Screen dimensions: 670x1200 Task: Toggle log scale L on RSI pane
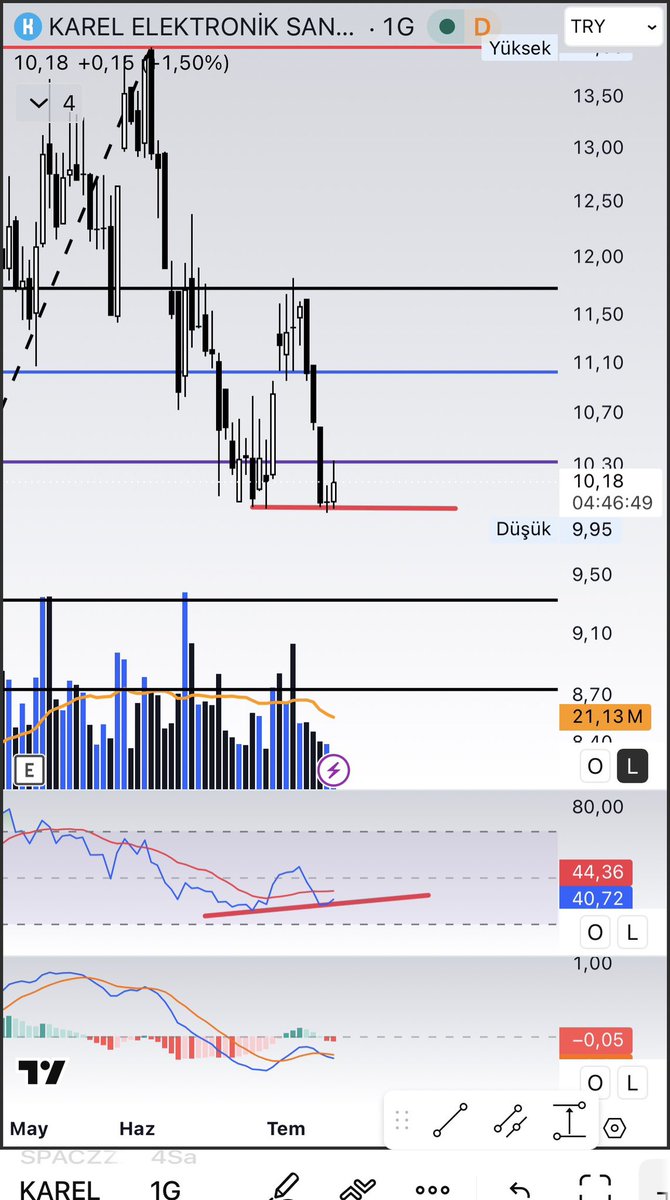click(632, 933)
